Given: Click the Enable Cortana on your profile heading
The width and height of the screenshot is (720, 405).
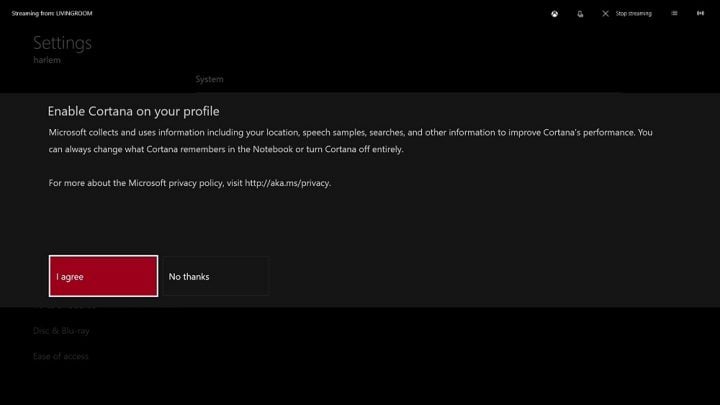Looking at the screenshot, I should tap(133, 111).
